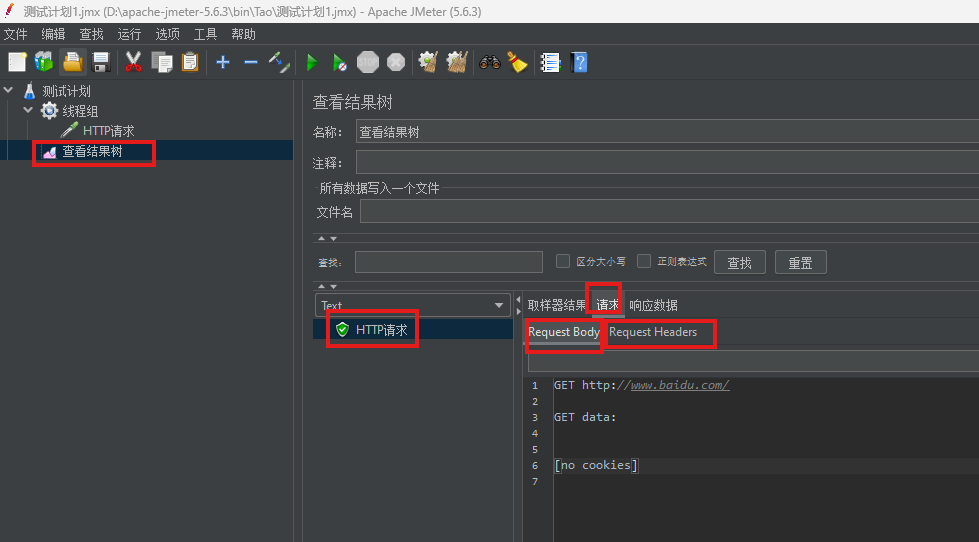Open the 选项 menu
The width and height of the screenshot is (979, 542).
point(167,34)
